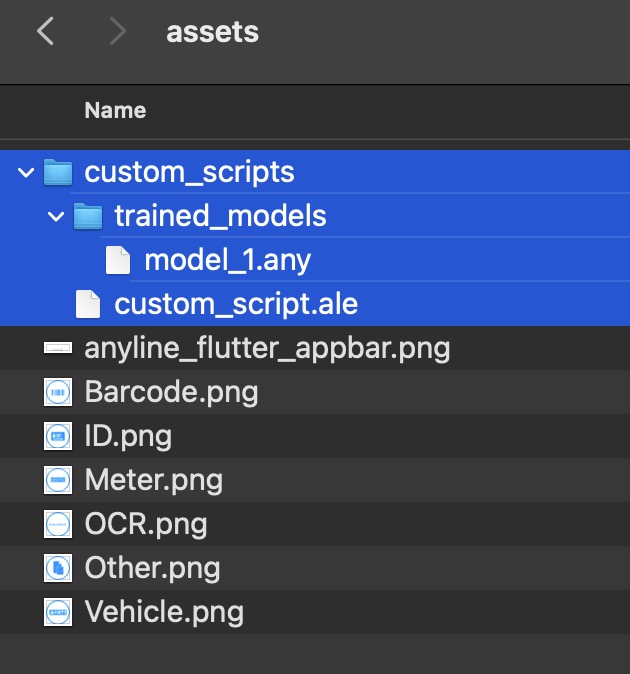Click the custom_scripts folder icon
The image size is (630, 674).
click(x=58, y=173)
